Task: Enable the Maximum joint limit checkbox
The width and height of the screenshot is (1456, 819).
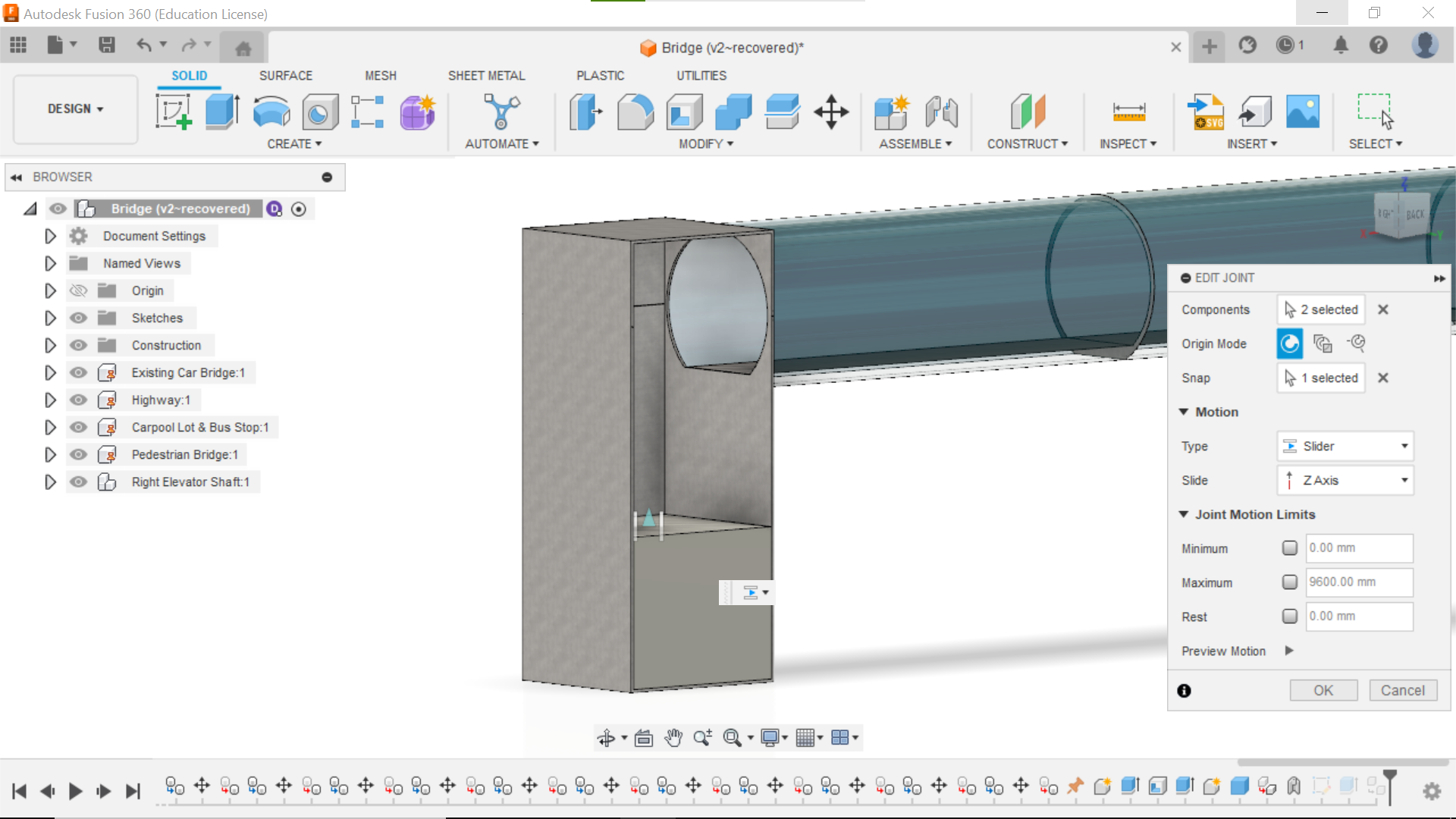Action: [x=1289, y=582]
